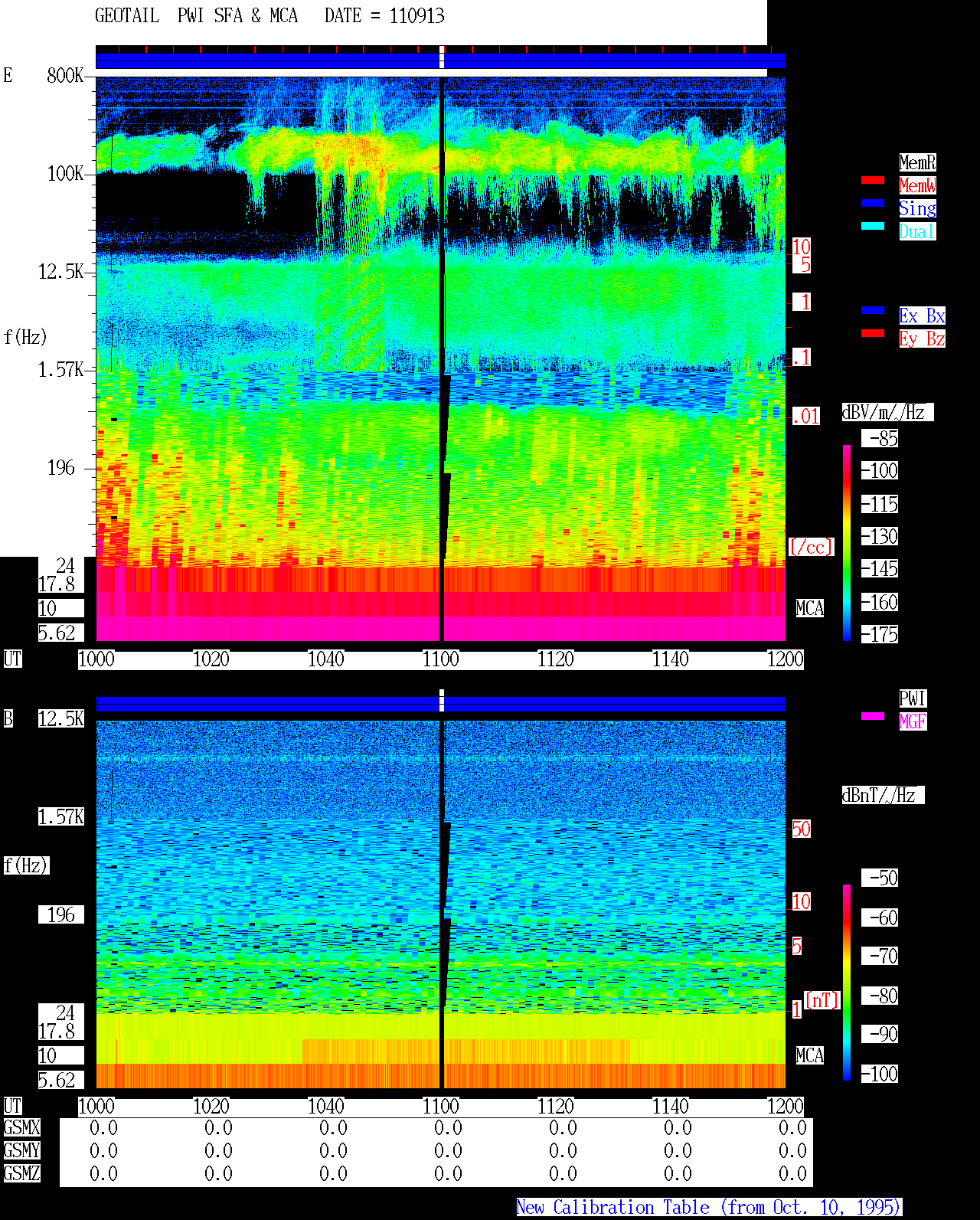Click the 1040 tick on lower UT axis
The image size is (980, 1220).
click(x=326, y=1107)
